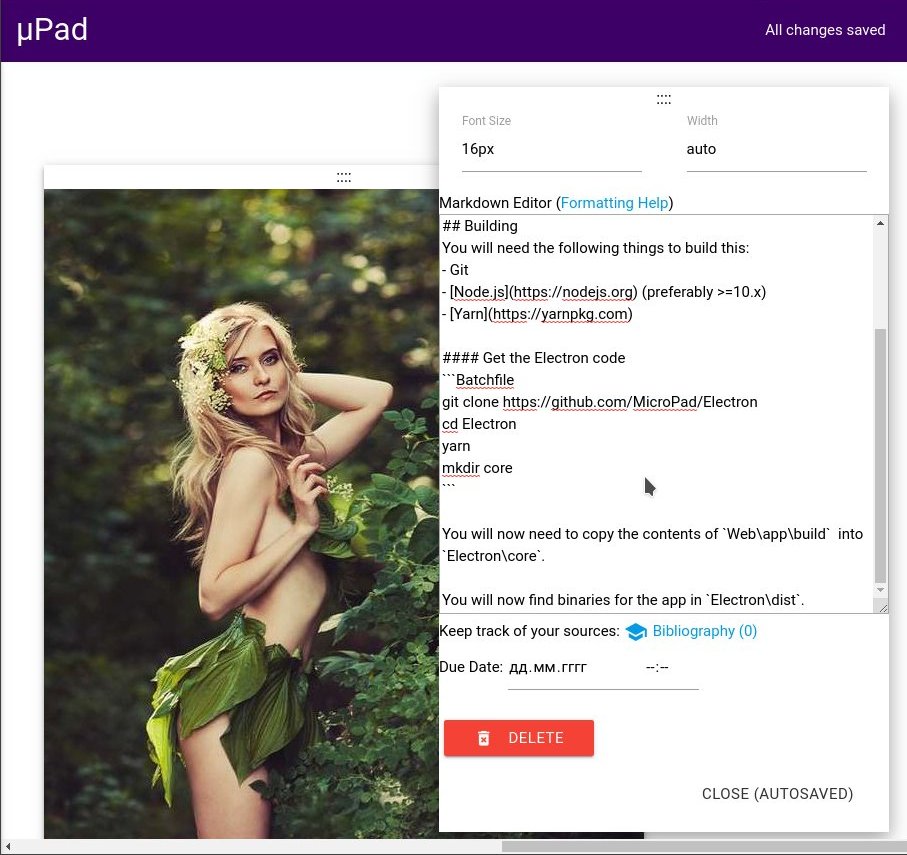
Task: Click the horizontal scrollbar thumb at bottom
Action: click(x=700, y=846)
